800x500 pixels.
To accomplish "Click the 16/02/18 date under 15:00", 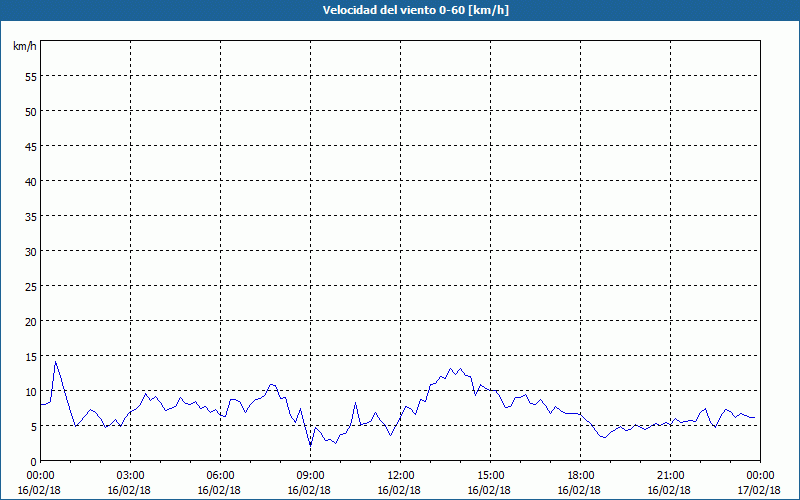I will pyautogui.click(x=489, y=490).
